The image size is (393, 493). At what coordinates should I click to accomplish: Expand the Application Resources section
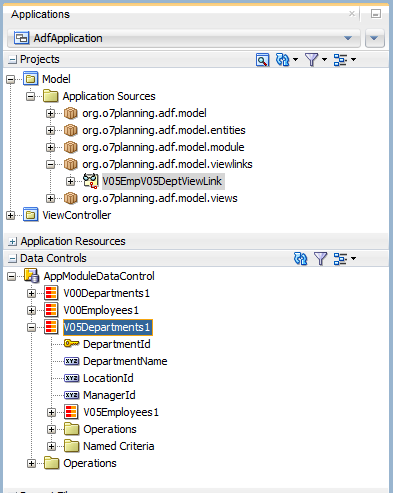point(12,242)
